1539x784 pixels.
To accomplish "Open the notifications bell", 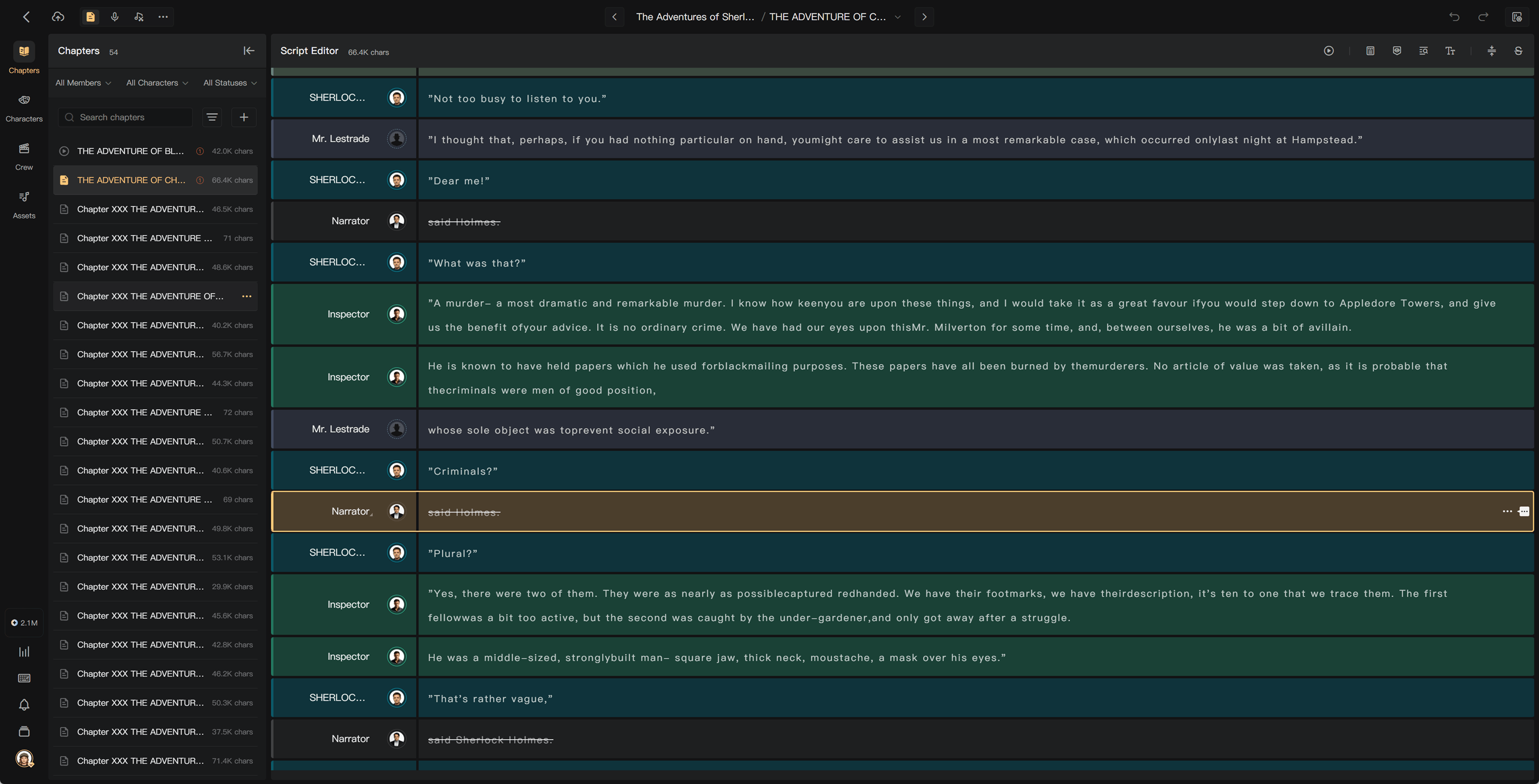I will pos(24,705).
